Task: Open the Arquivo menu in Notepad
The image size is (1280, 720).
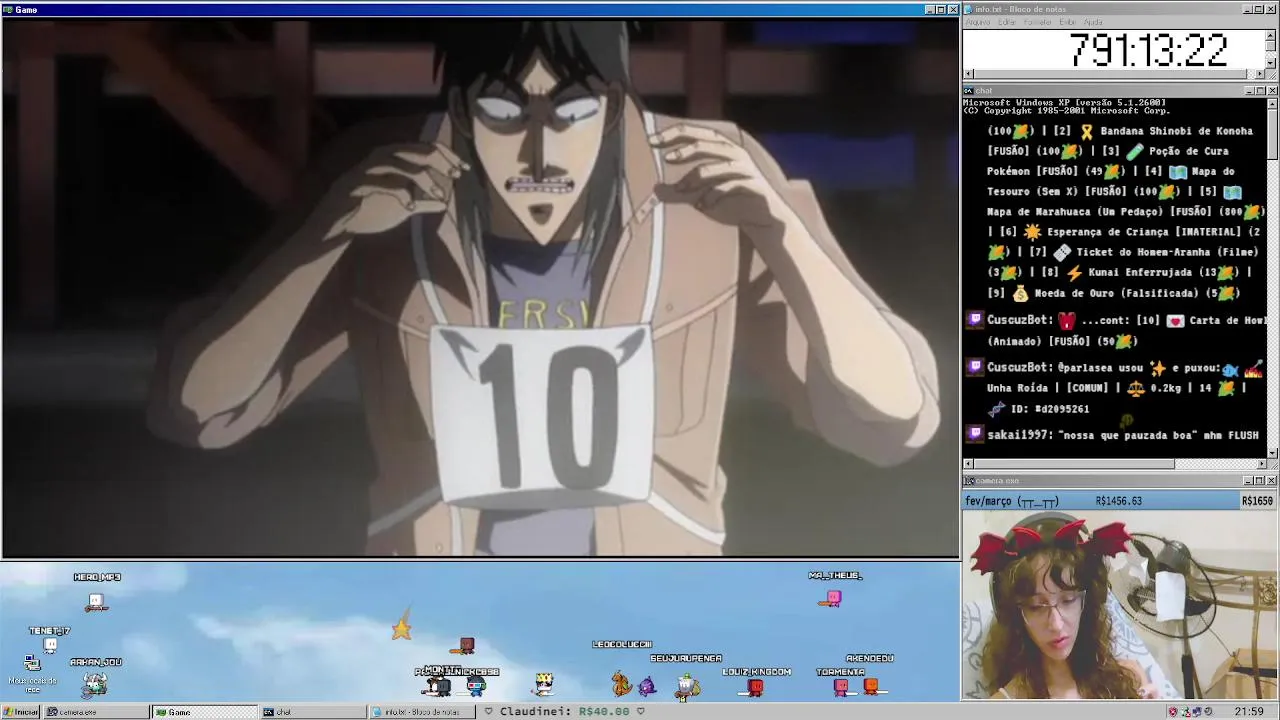Action: point(978,22)
